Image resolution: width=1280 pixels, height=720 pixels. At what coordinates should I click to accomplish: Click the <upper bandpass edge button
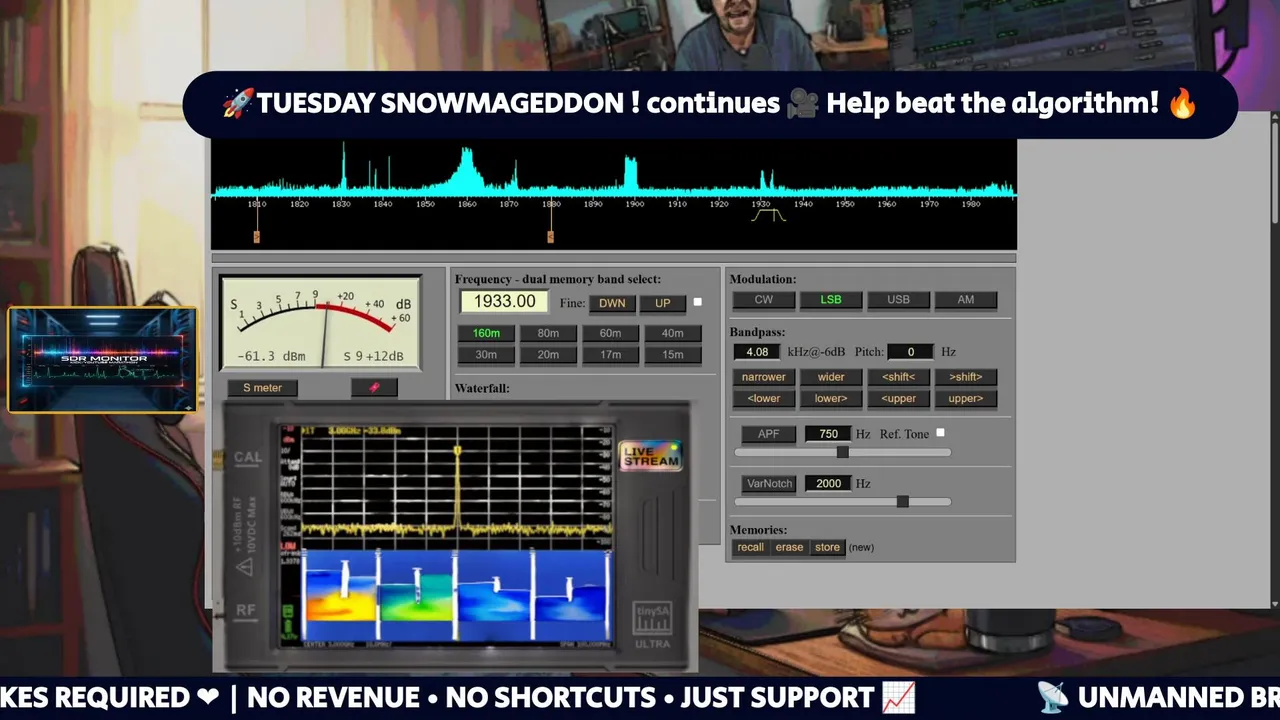[x=898, y=398]
